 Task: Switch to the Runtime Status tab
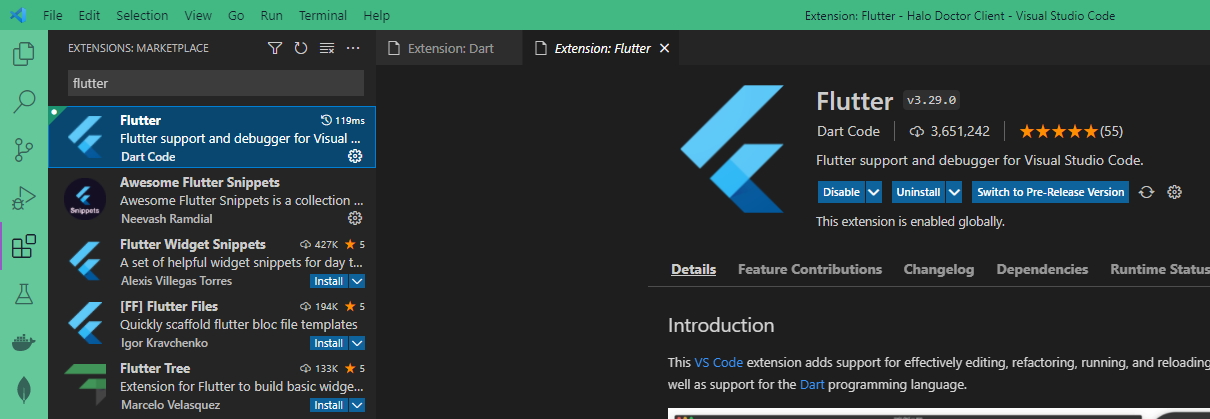point(1159,269)
